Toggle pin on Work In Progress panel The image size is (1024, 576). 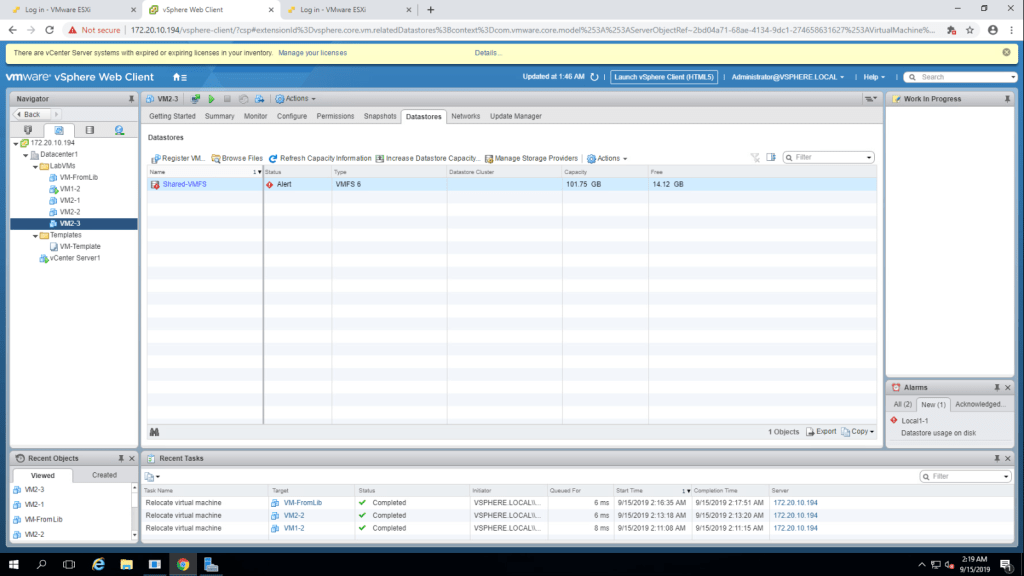pos(996,99)
